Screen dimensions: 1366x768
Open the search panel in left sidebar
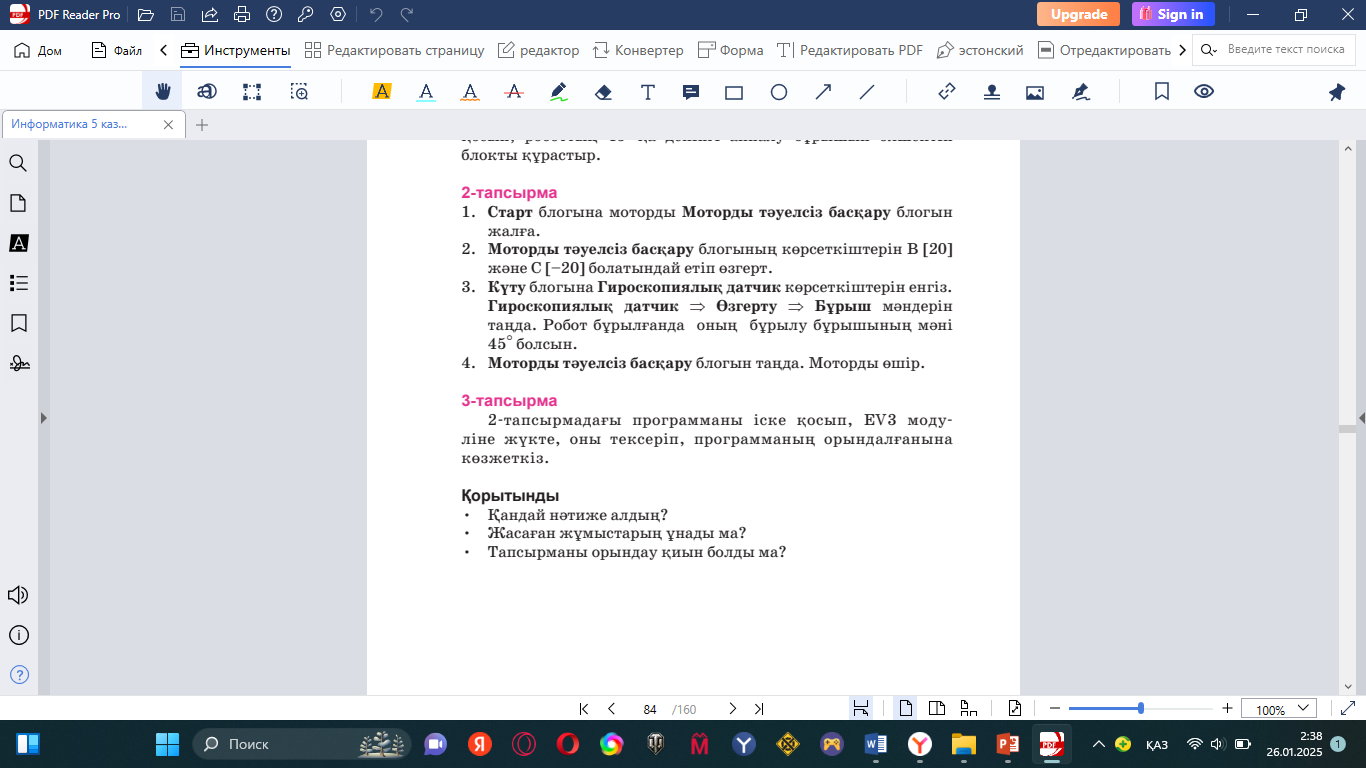click(18, 163)
